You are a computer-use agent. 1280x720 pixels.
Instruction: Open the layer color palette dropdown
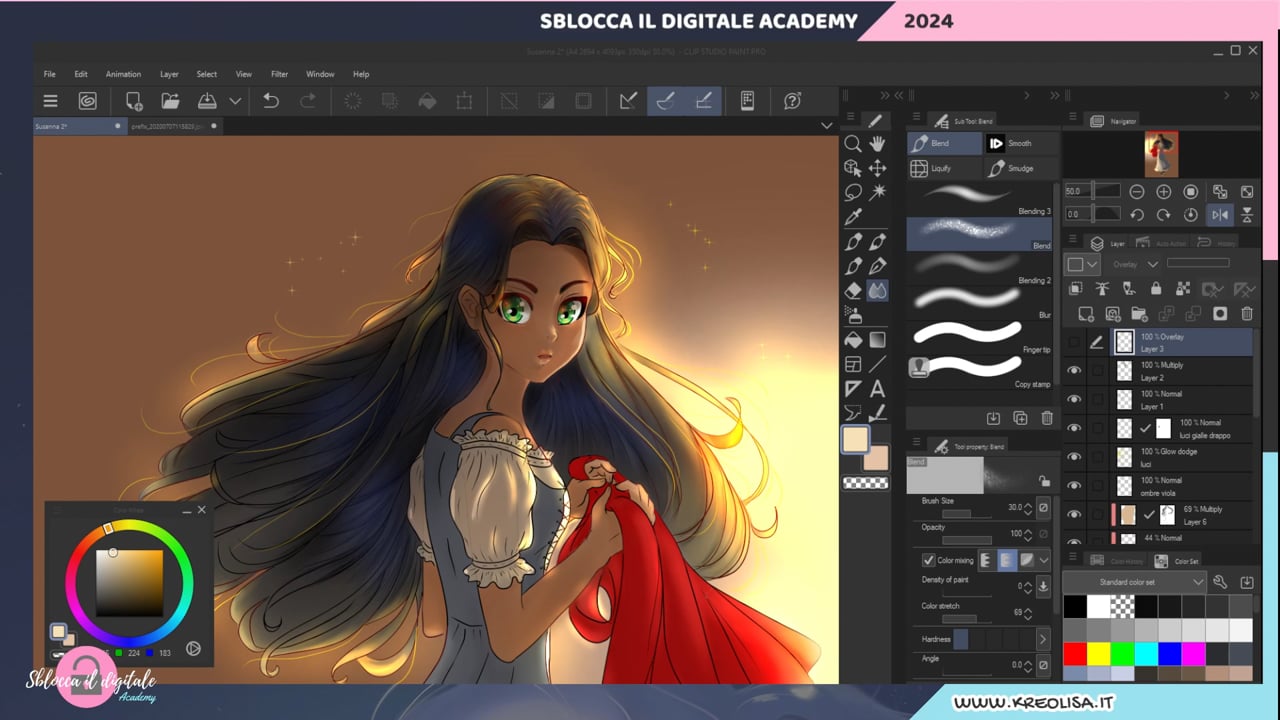point(1083,264)
